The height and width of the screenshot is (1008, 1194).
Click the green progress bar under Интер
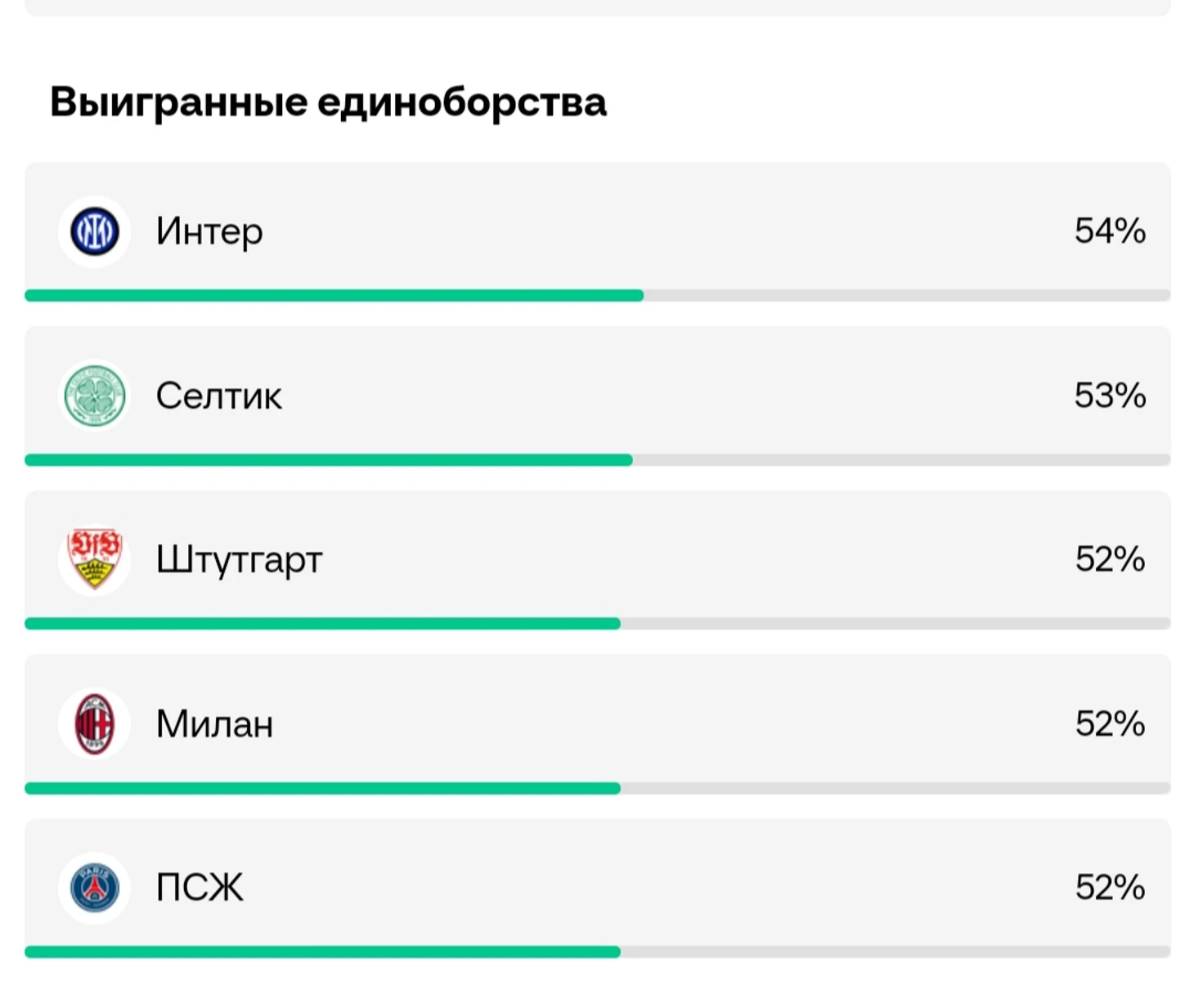(334, 295)
